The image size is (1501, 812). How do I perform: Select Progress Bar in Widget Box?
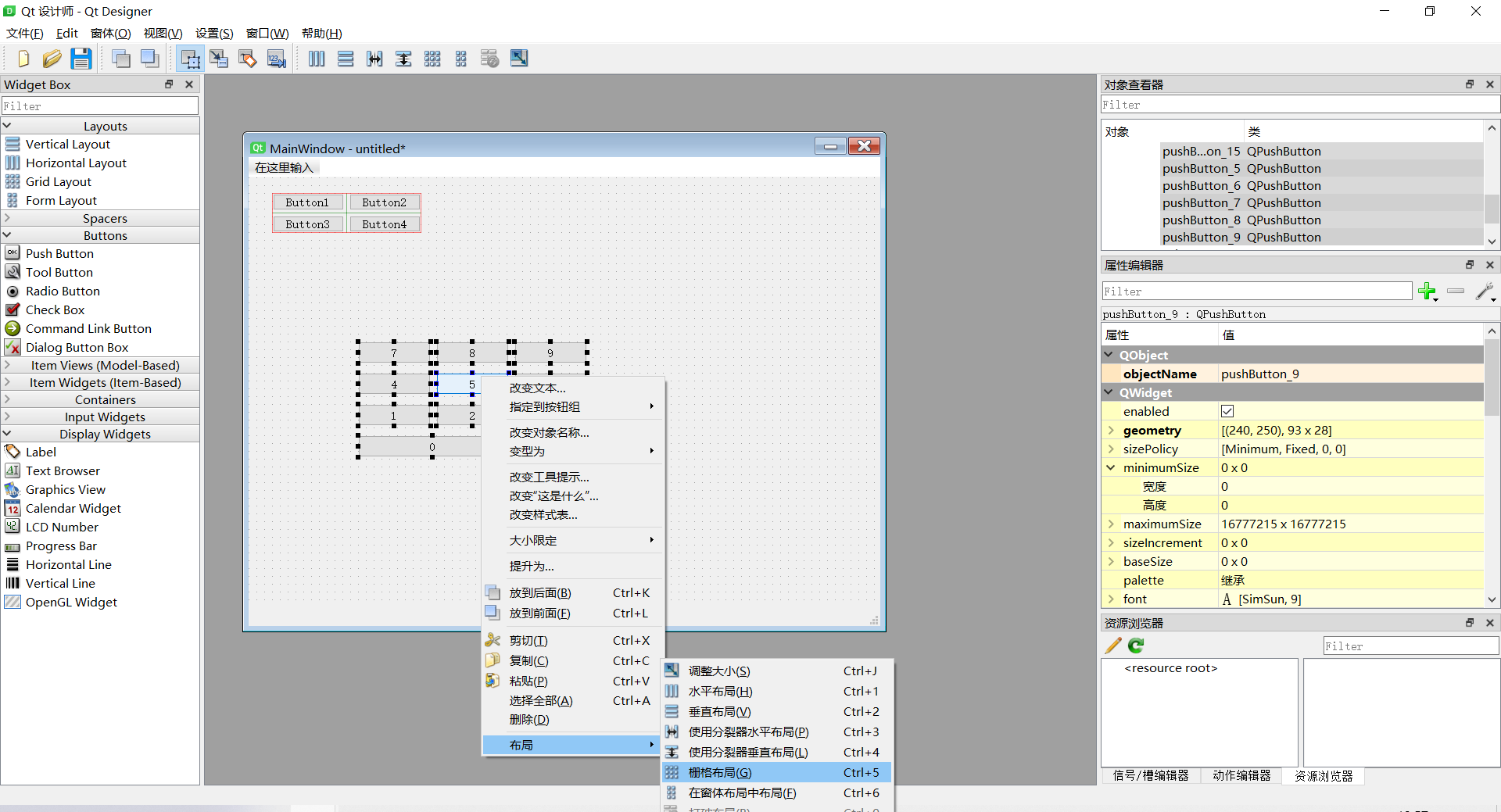(61, 546)
